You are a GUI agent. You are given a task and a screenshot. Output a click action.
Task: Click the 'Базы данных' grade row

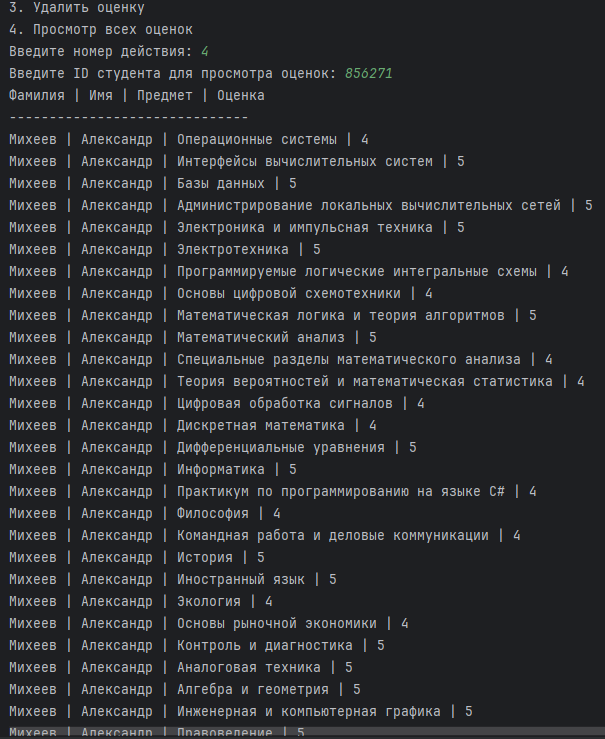(153, 184)
